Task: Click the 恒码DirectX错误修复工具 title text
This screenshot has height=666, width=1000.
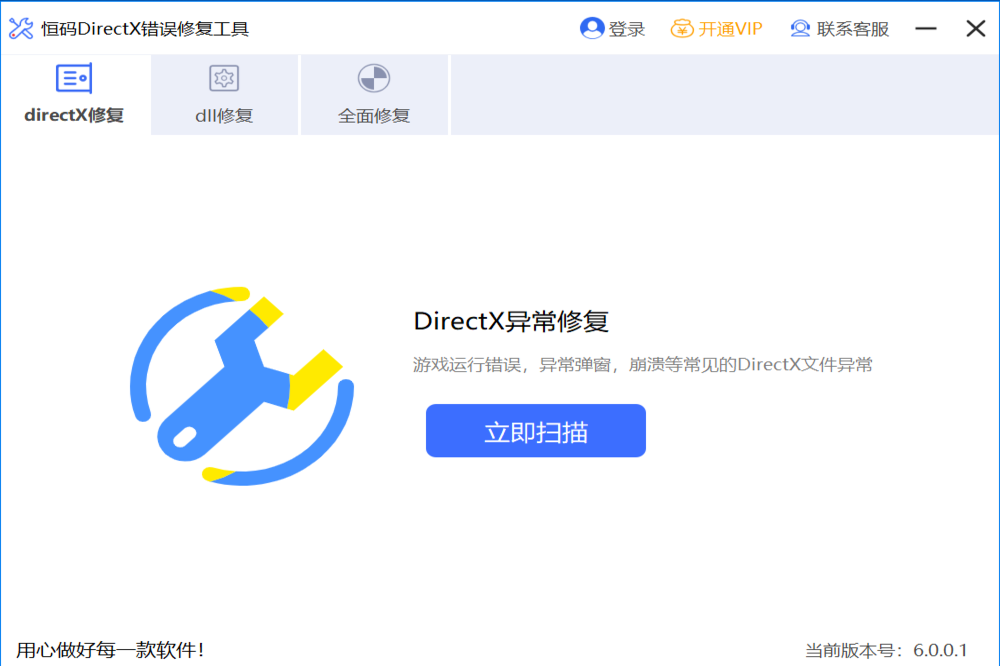Action: 145,29
